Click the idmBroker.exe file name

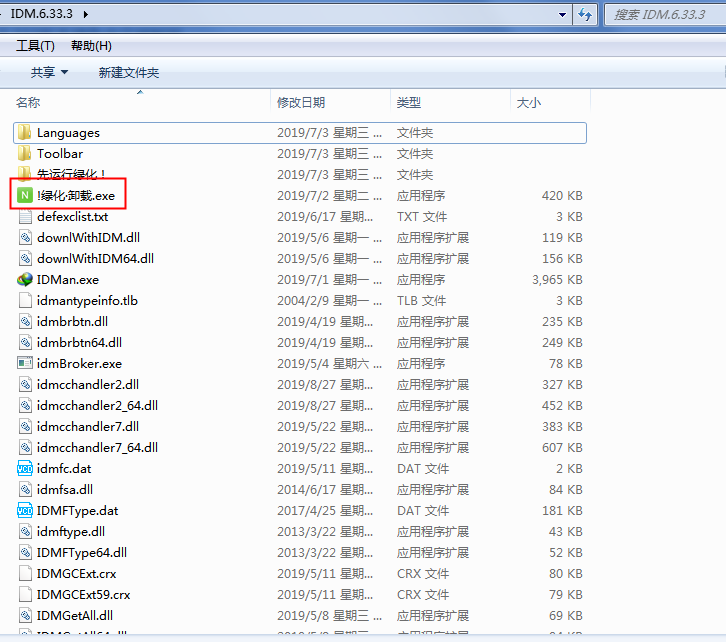click(79, 364)
